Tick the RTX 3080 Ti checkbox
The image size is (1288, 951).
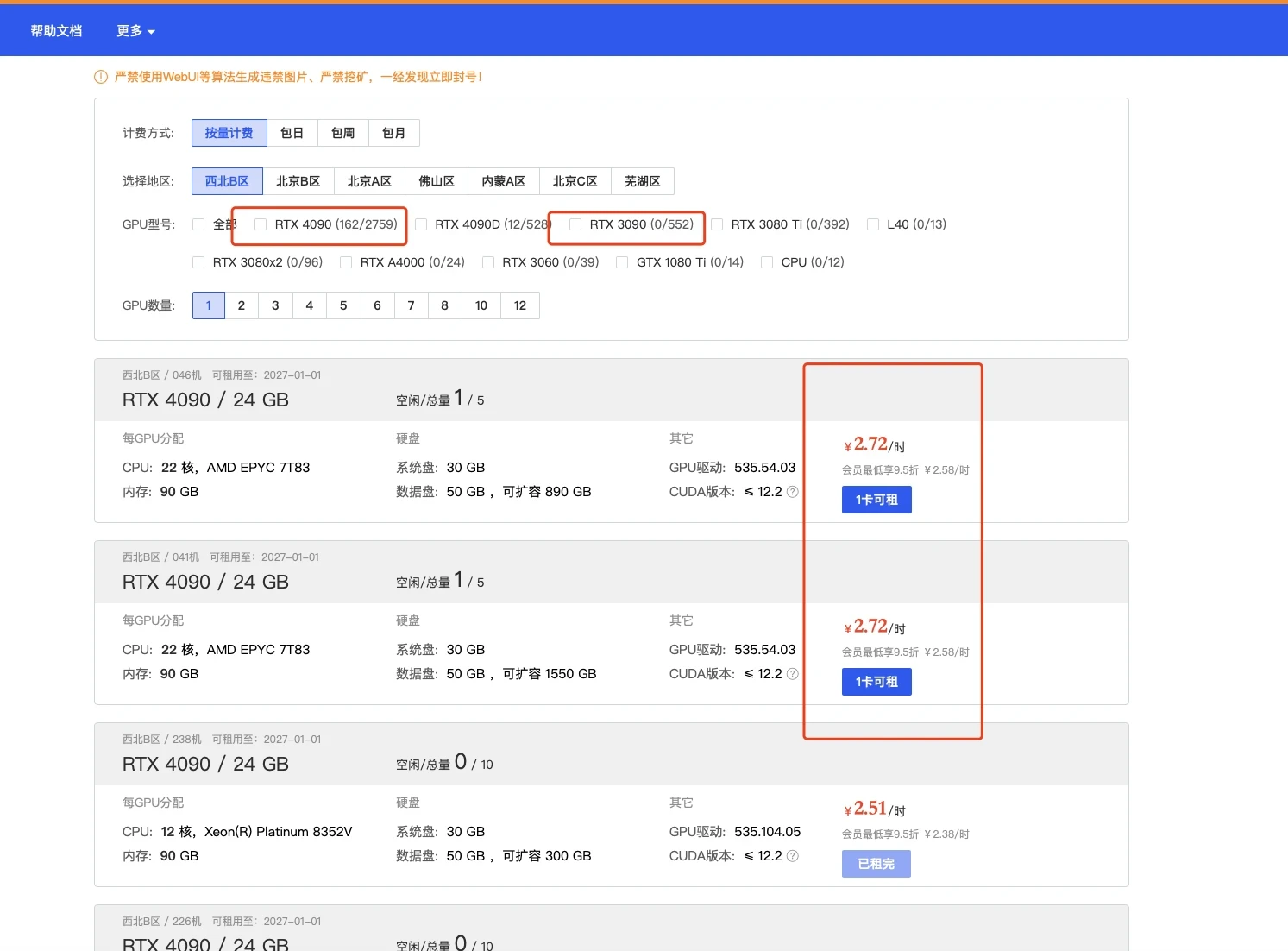coord(717,224)
